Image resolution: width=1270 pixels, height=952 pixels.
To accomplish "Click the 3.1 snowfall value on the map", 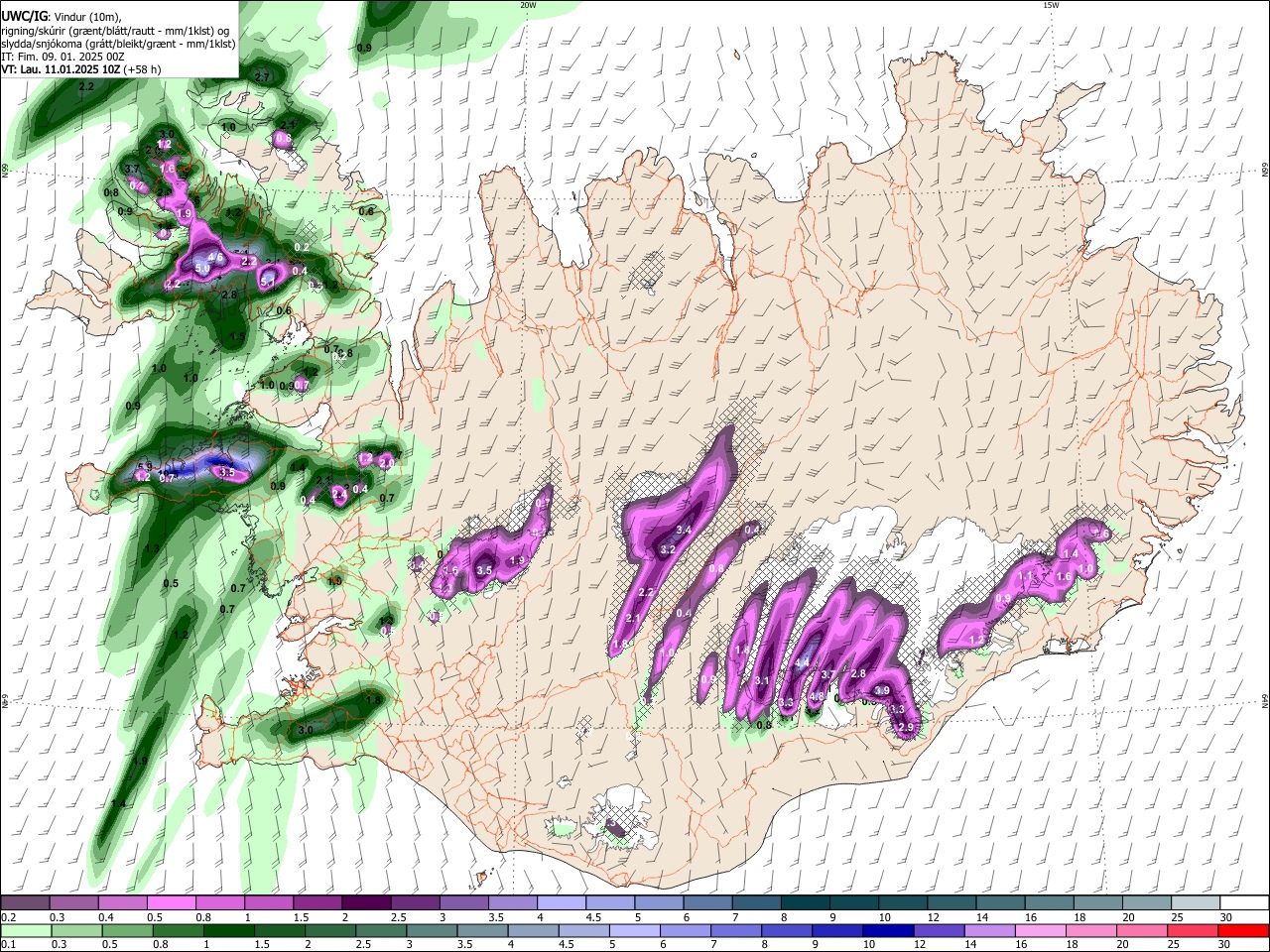I will click(x=762, y=681).
